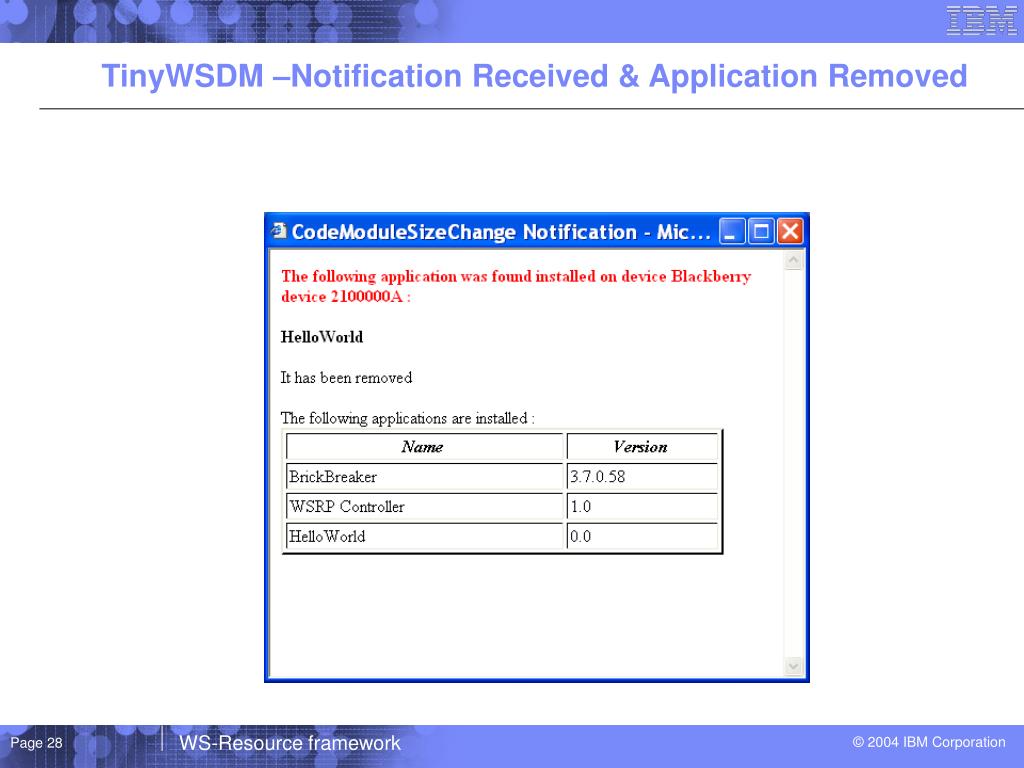Screen dimensions: 1024x768
Task: Minimize the CodeModuleSizeChange Notification window
Action: (732, 231)
